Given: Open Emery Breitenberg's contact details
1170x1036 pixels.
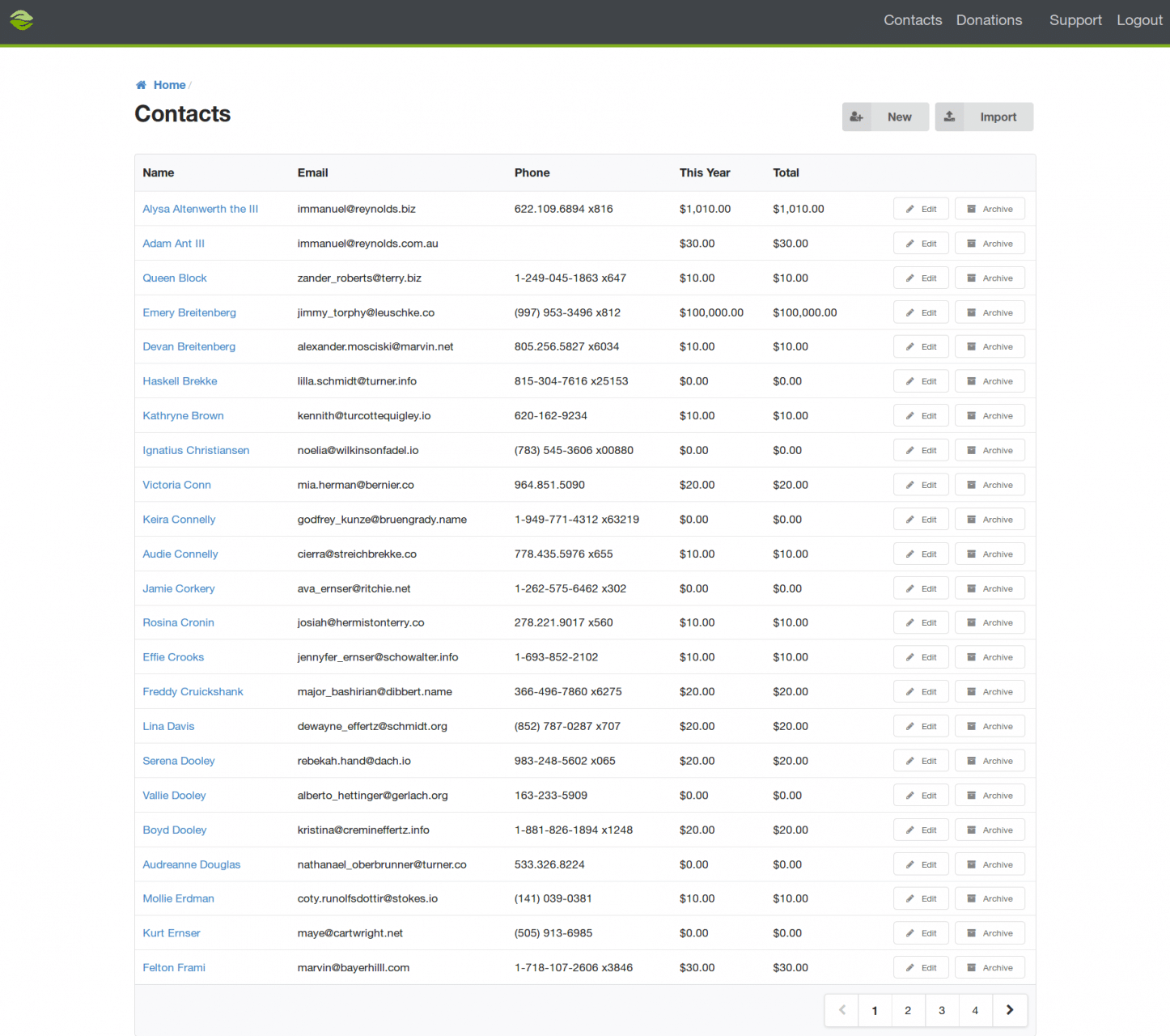Looking at the screenshot, I should pos(189,312).
